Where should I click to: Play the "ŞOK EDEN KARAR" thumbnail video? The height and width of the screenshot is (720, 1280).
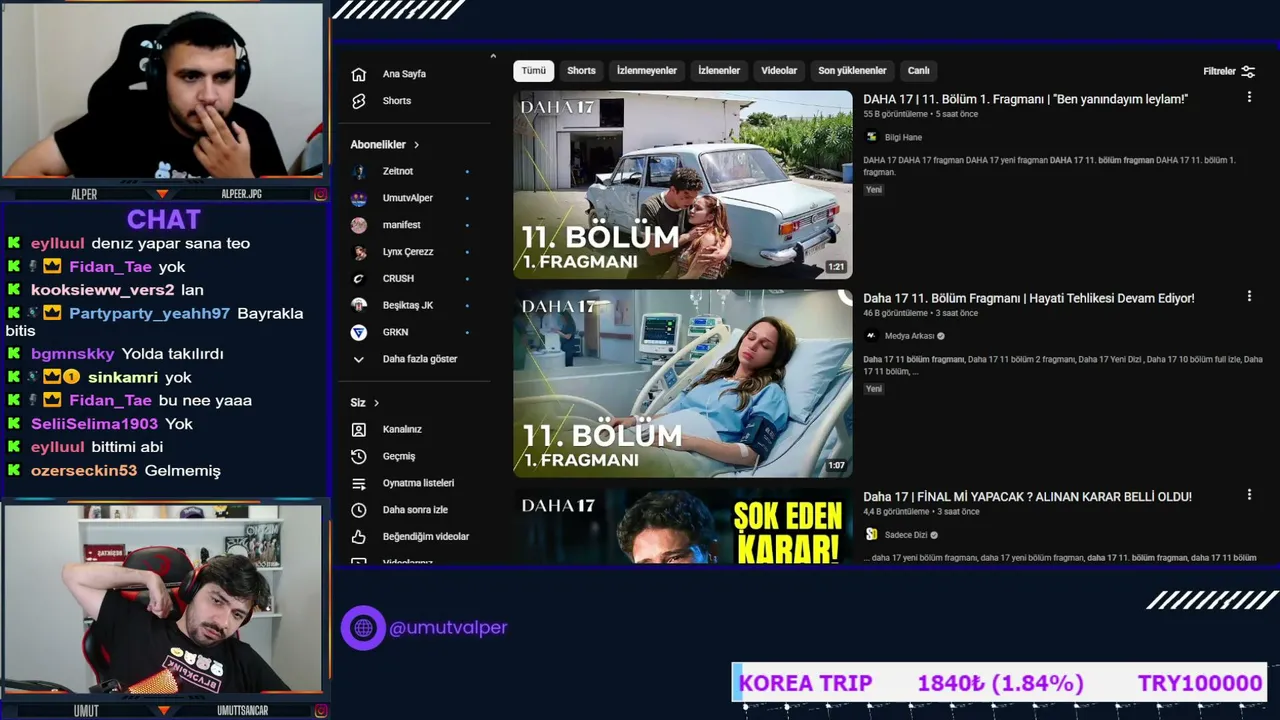[683, 526]
